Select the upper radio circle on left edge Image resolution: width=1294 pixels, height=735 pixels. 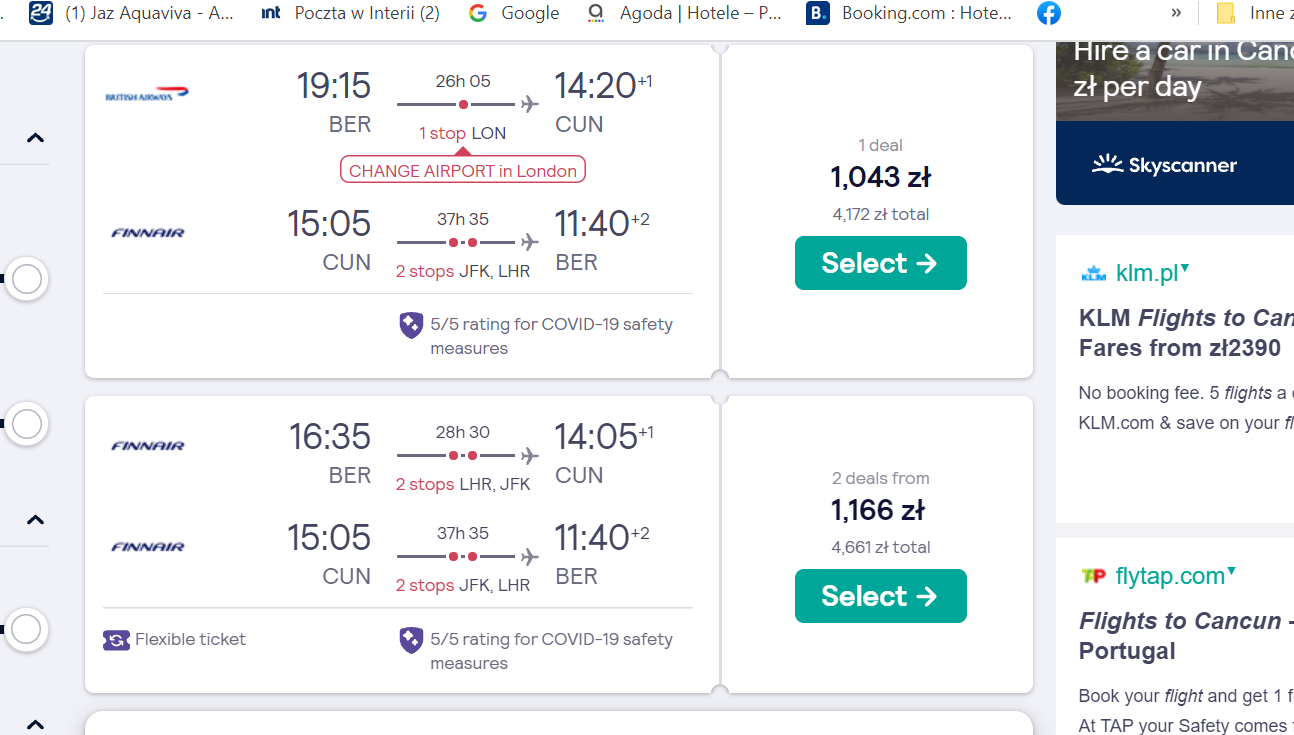(x=27, y=279)
